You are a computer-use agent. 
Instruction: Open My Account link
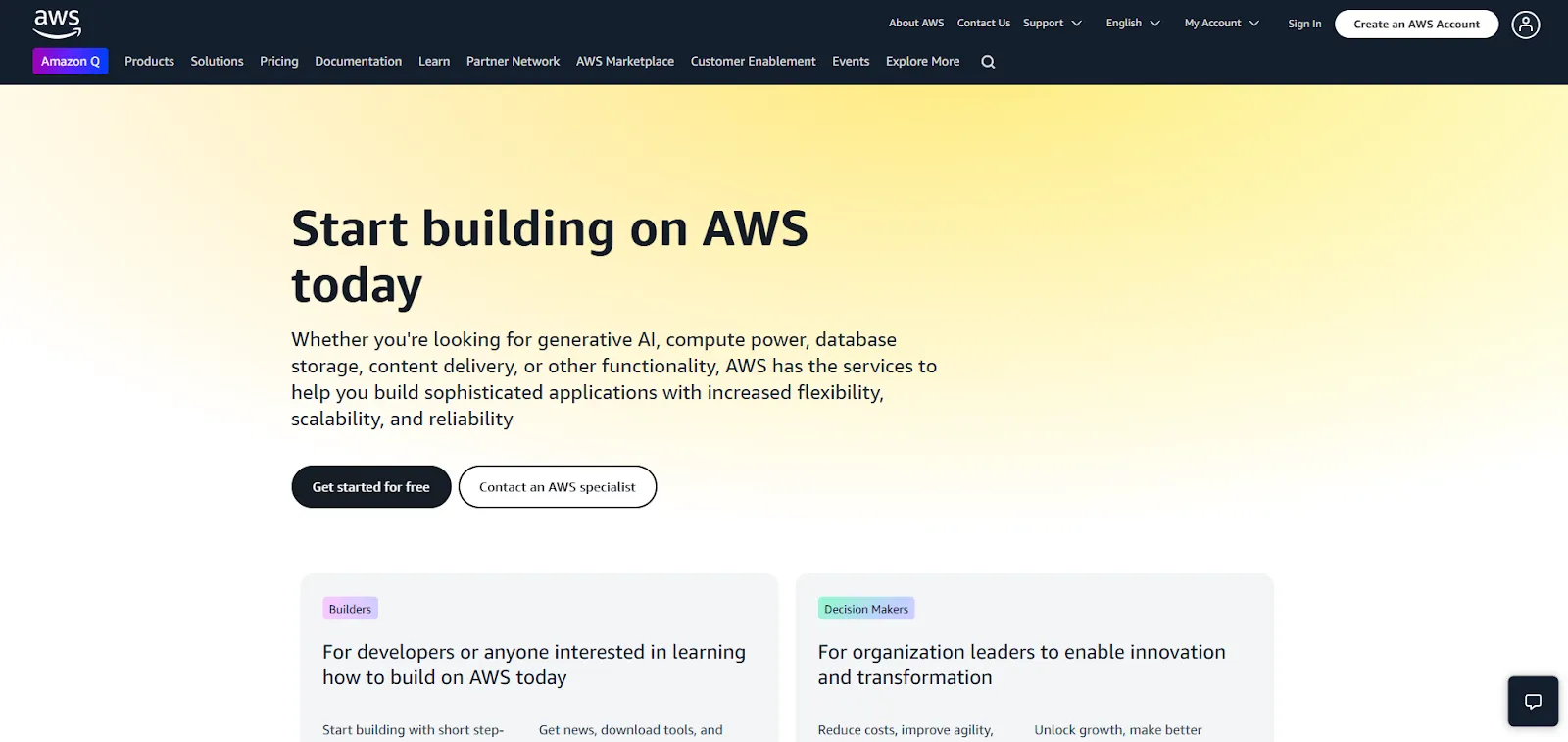point(1212,24)
